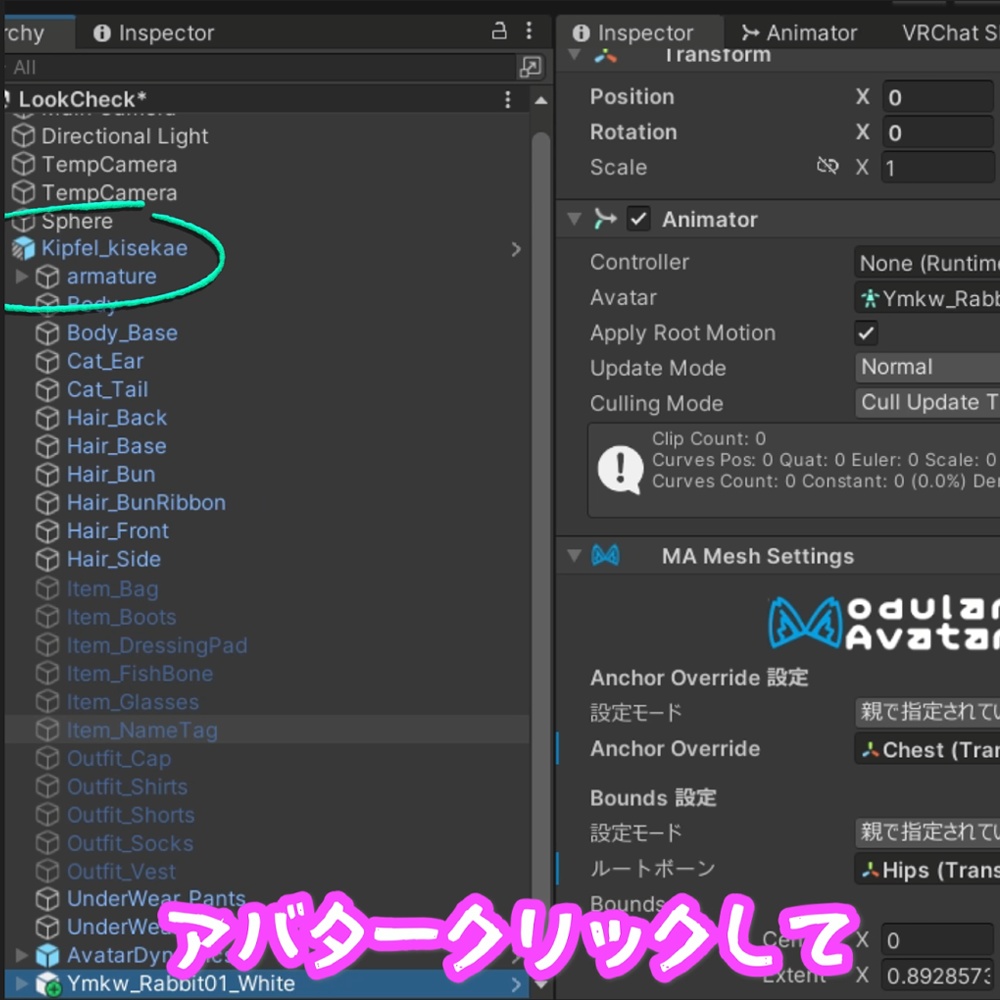Disable the Animator component checkbox
Screen dimensions: 1000x1000
[637, 218]
